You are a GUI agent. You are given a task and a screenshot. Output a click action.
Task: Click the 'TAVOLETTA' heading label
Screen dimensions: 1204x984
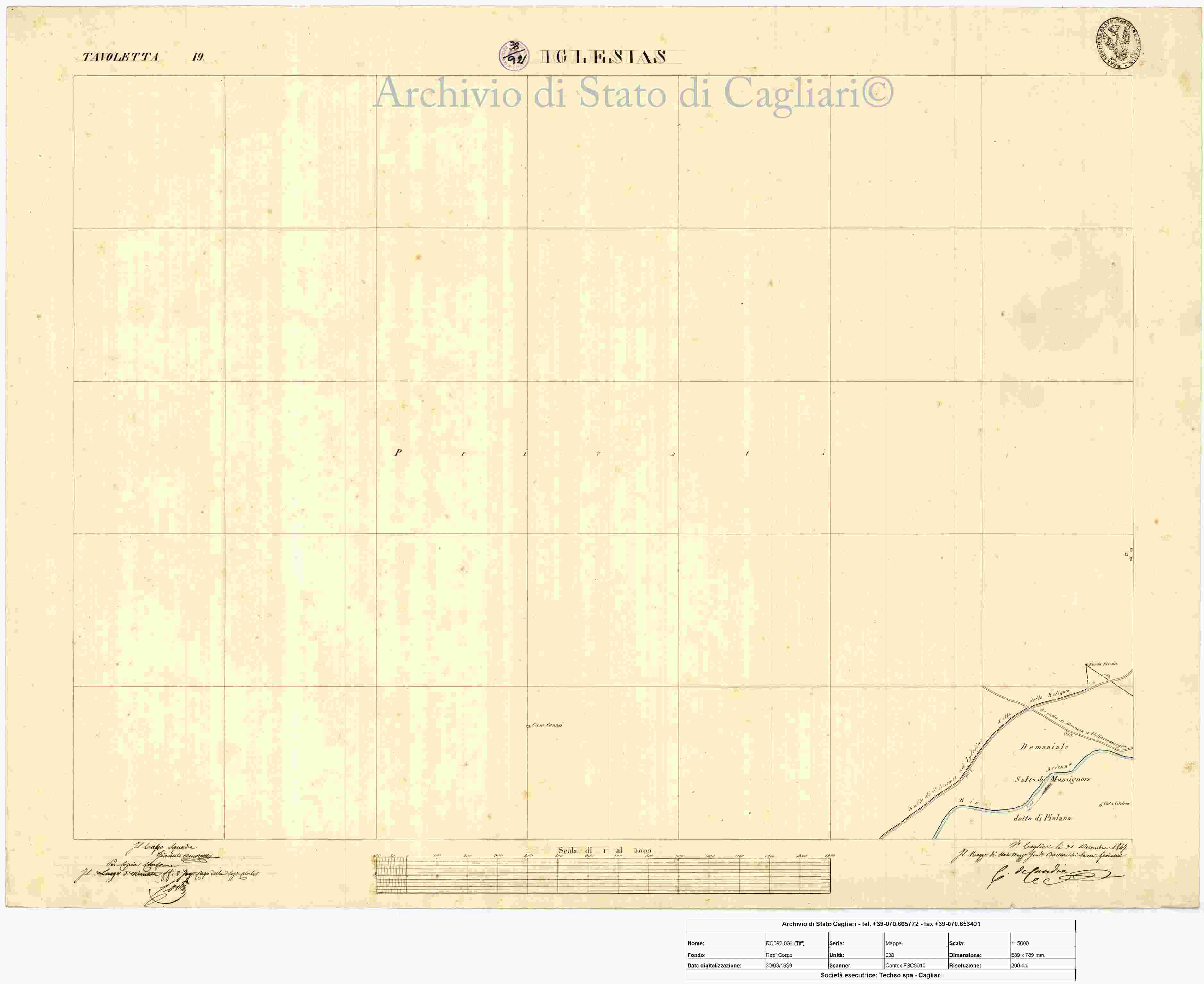tap(121, 57)
